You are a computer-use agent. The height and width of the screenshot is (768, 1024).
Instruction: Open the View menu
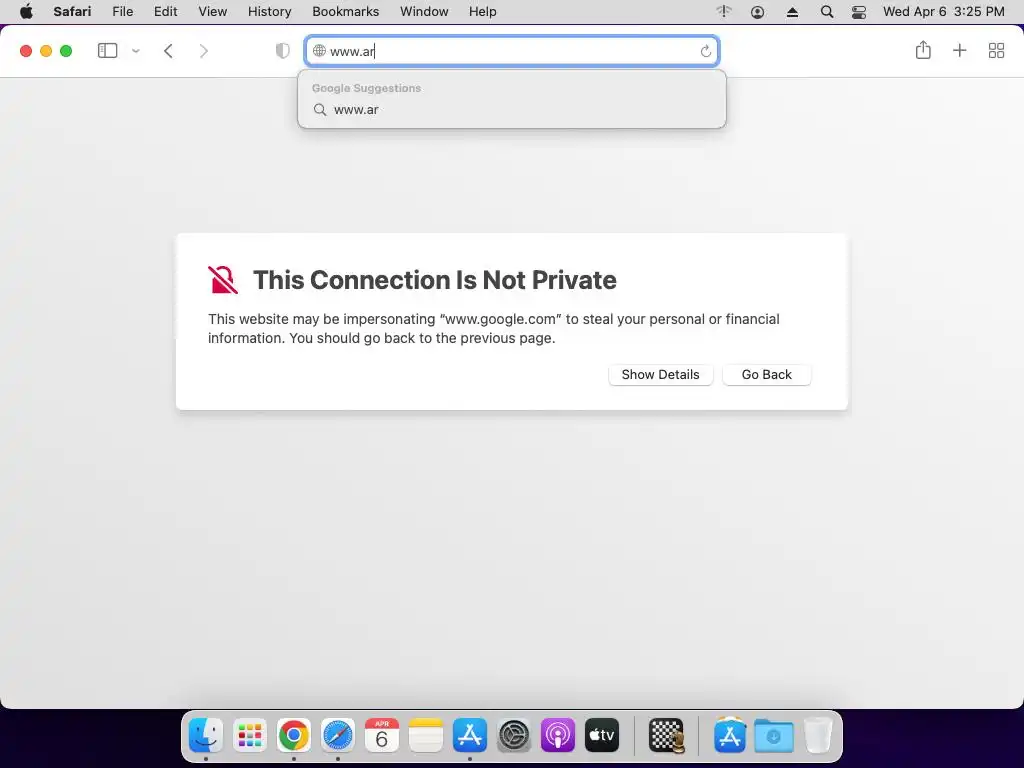213,12
